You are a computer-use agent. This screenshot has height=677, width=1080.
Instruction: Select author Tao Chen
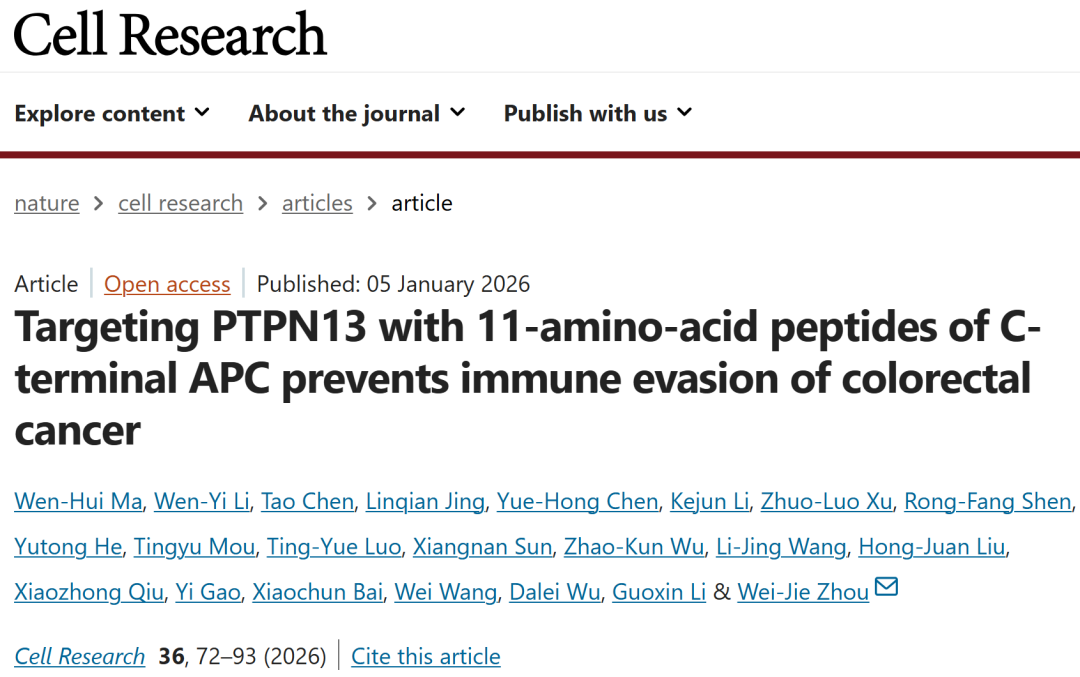pos(307,501)
